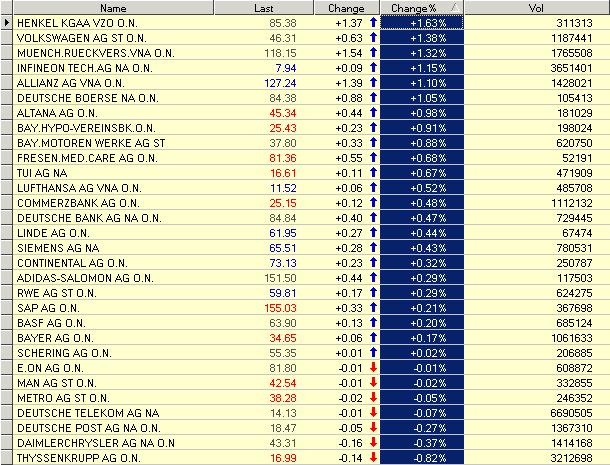The width and height of the screenshot is (610, 465).
Task: Click last price 7.94
Action: click(286, 68)
